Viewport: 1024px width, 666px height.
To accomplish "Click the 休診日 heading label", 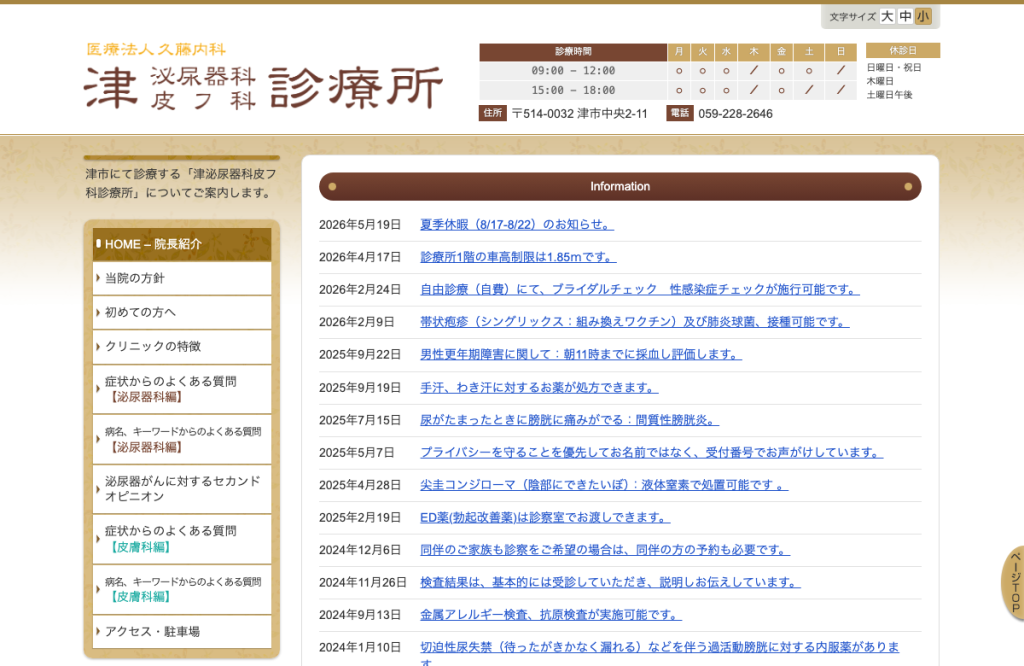I will click(x=903, y=50).
